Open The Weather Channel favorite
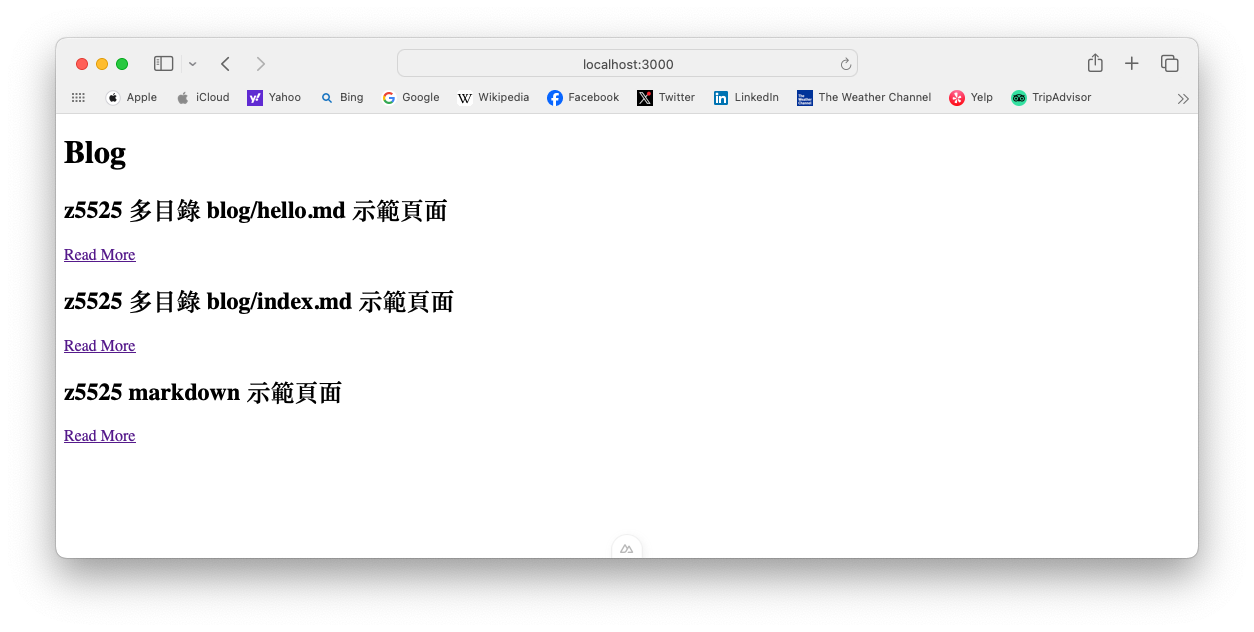This screenshot has width=1254, height=632. (x=864, y=97)
